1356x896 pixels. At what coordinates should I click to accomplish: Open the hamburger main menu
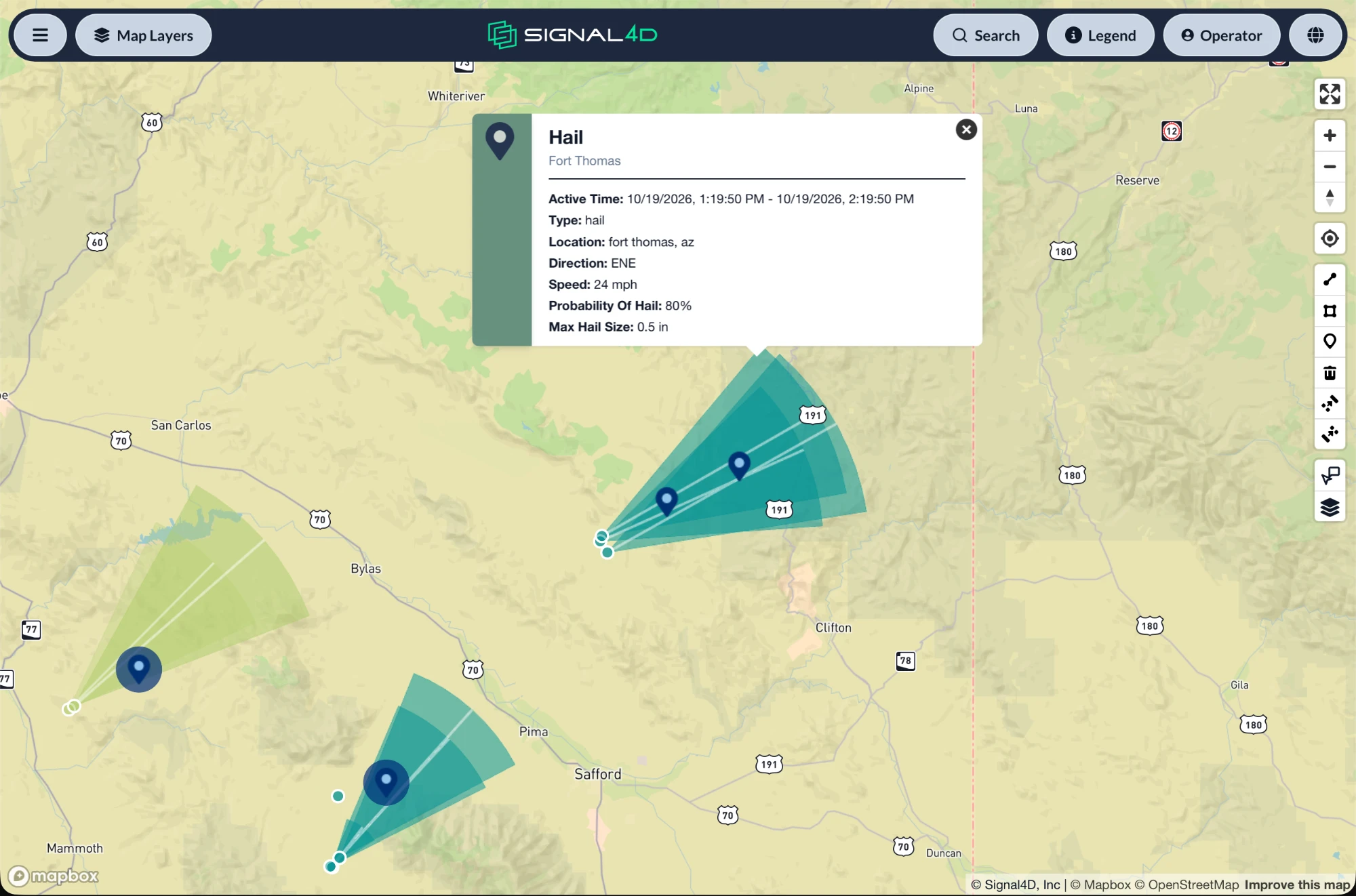click(40, 35)
